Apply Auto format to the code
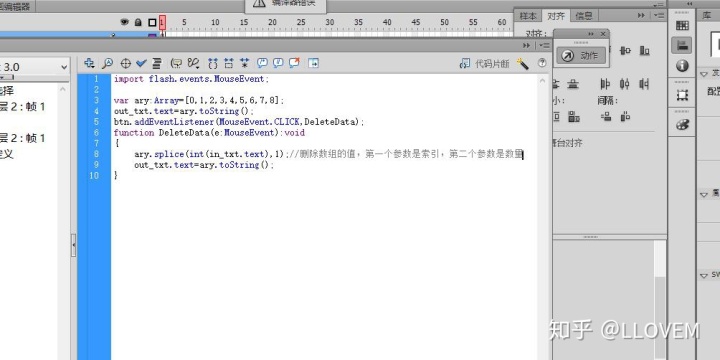Screen dimensions: 720x360 click(157, 63)
